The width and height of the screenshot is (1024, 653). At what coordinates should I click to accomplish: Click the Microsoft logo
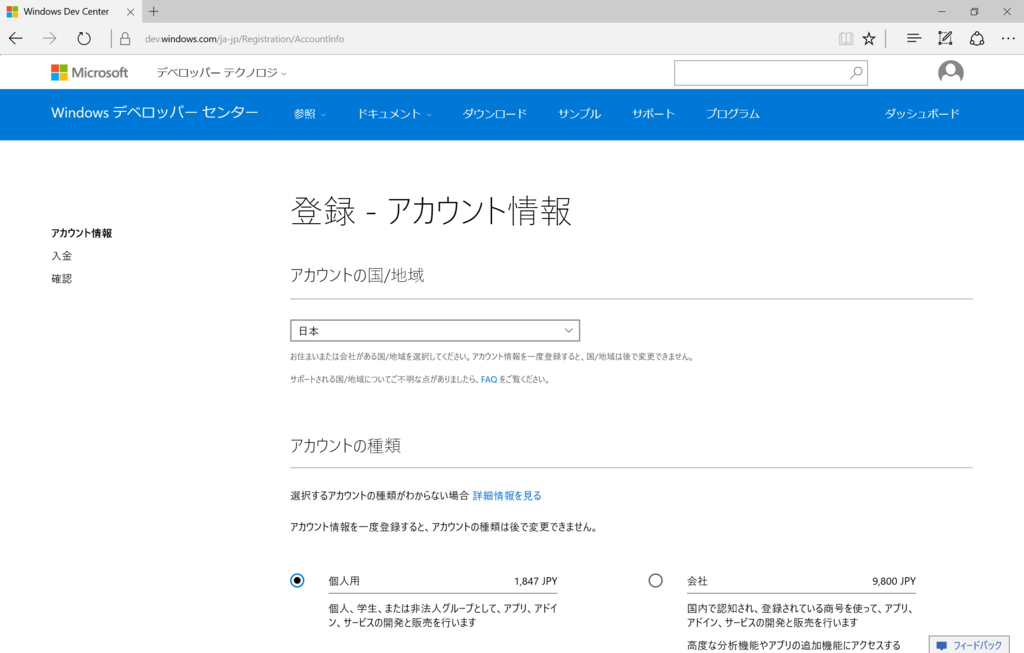pos(89,72)
